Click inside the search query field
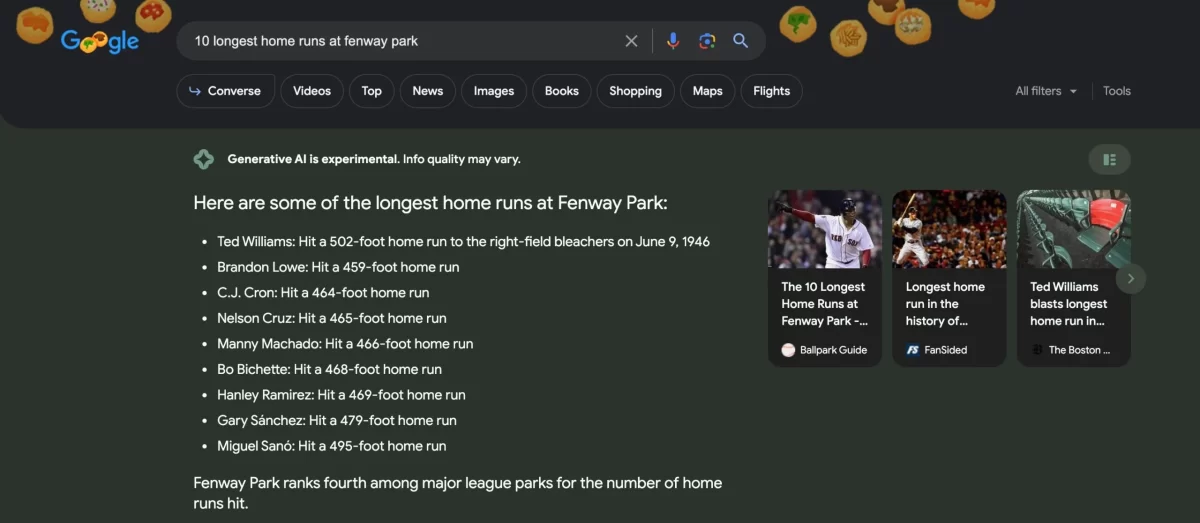Image resolution: width=1200 pixels, height=523 pixels. point(400,41)
